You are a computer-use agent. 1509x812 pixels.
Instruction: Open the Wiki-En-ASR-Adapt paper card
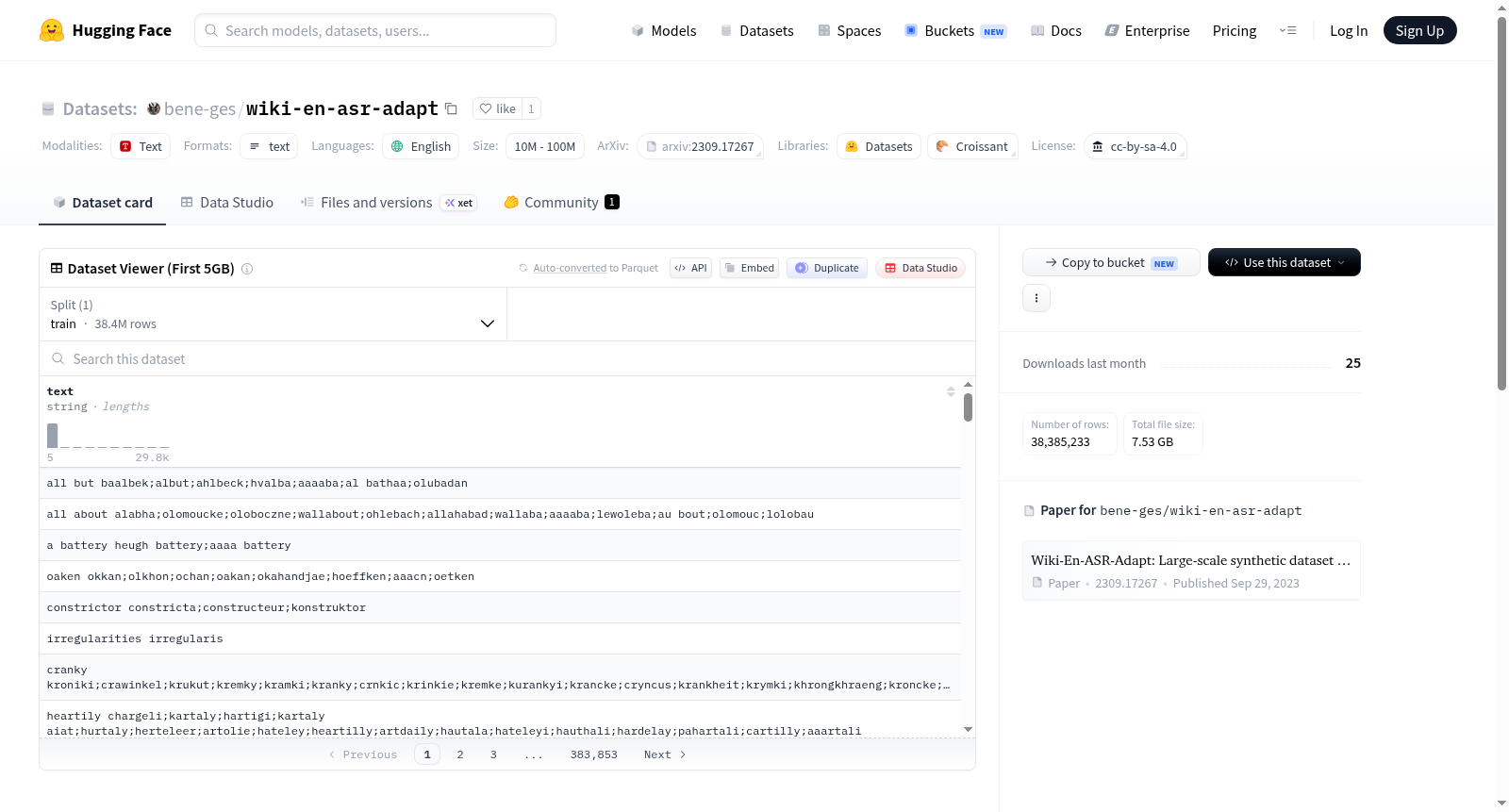click(x=1191, y=571)
